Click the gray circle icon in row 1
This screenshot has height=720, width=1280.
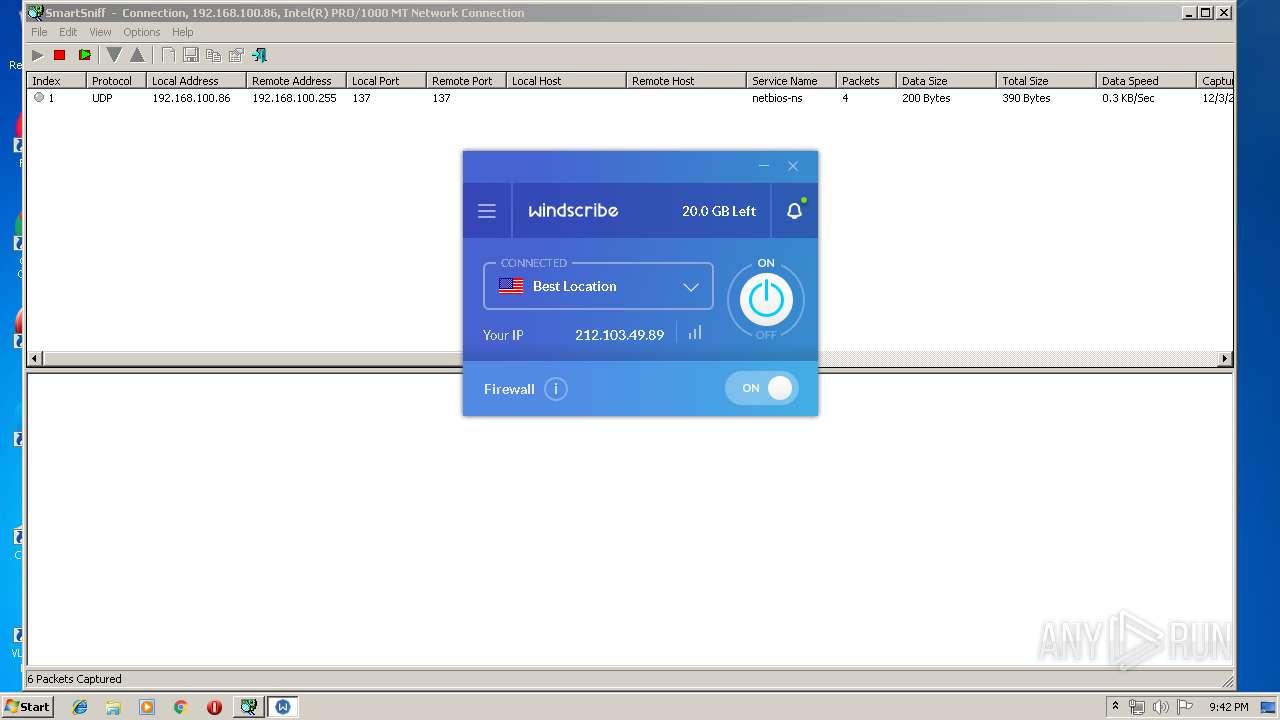[x=39, y=98]
